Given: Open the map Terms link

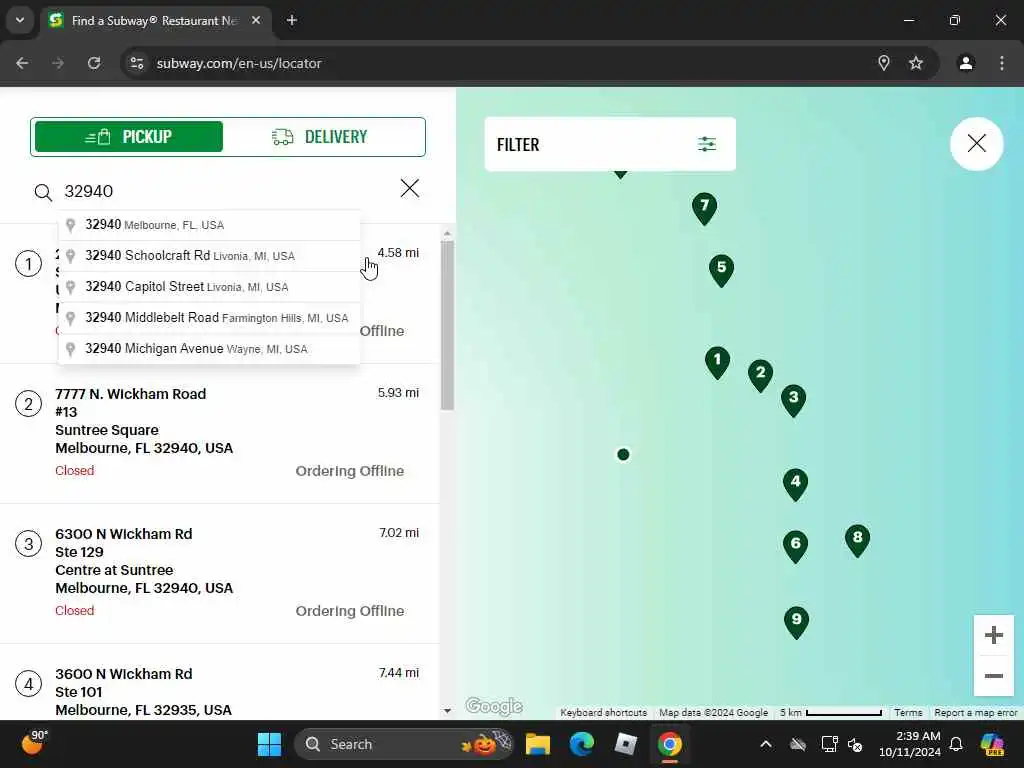Looking at the screenshot, I should click(908, 712).
